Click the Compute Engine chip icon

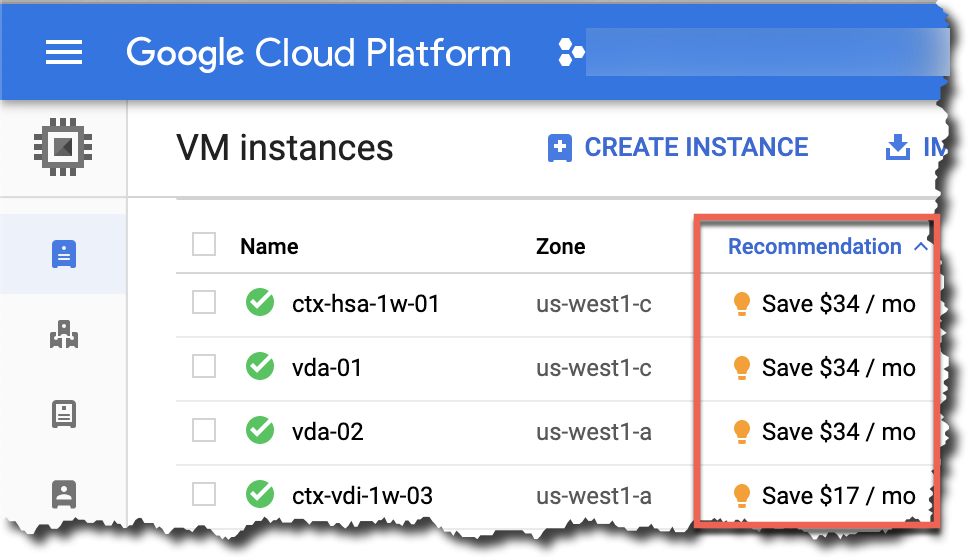tap(62, 148)
